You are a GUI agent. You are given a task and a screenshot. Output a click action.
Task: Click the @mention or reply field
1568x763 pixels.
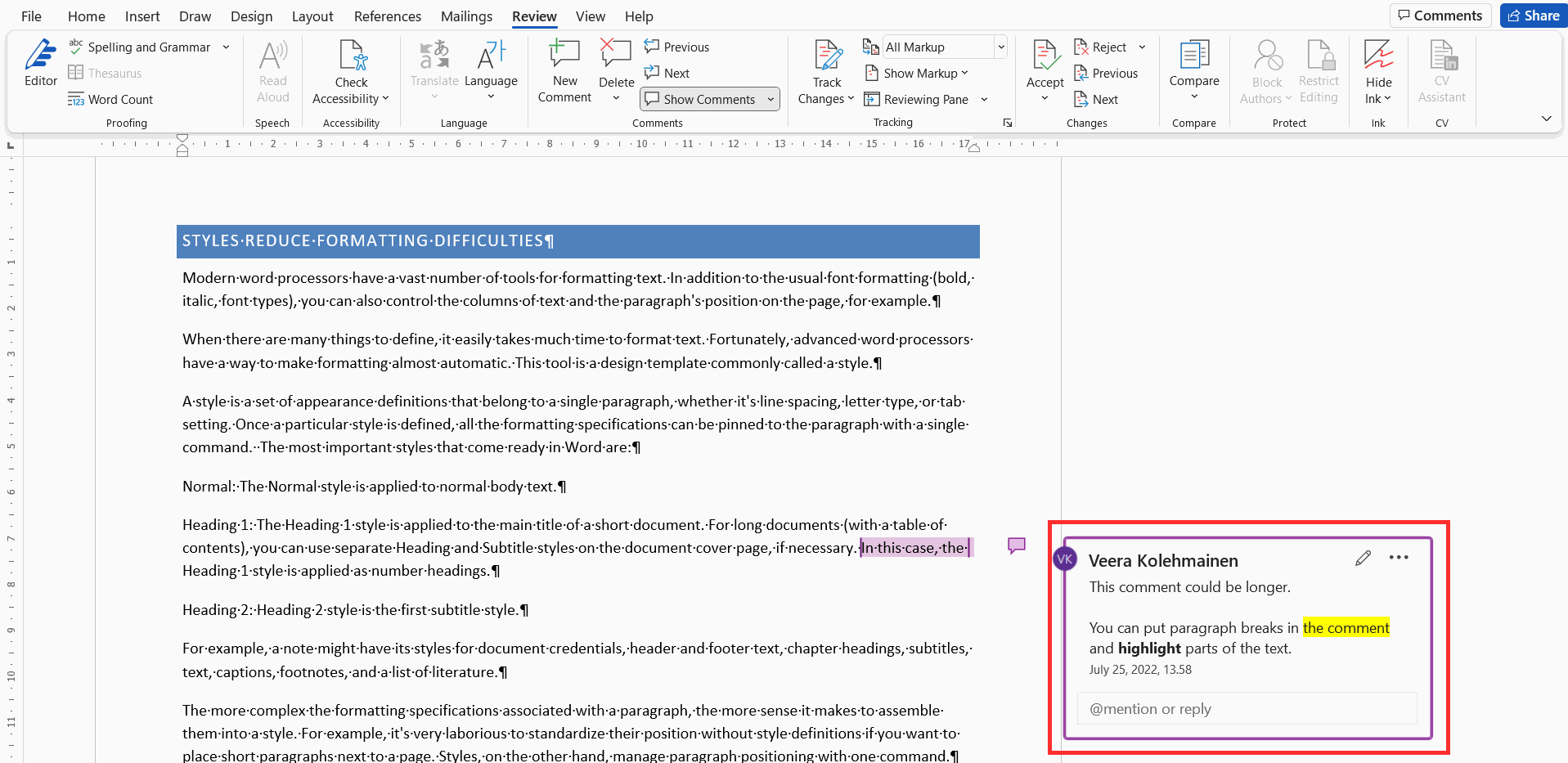coord(1247,708)
